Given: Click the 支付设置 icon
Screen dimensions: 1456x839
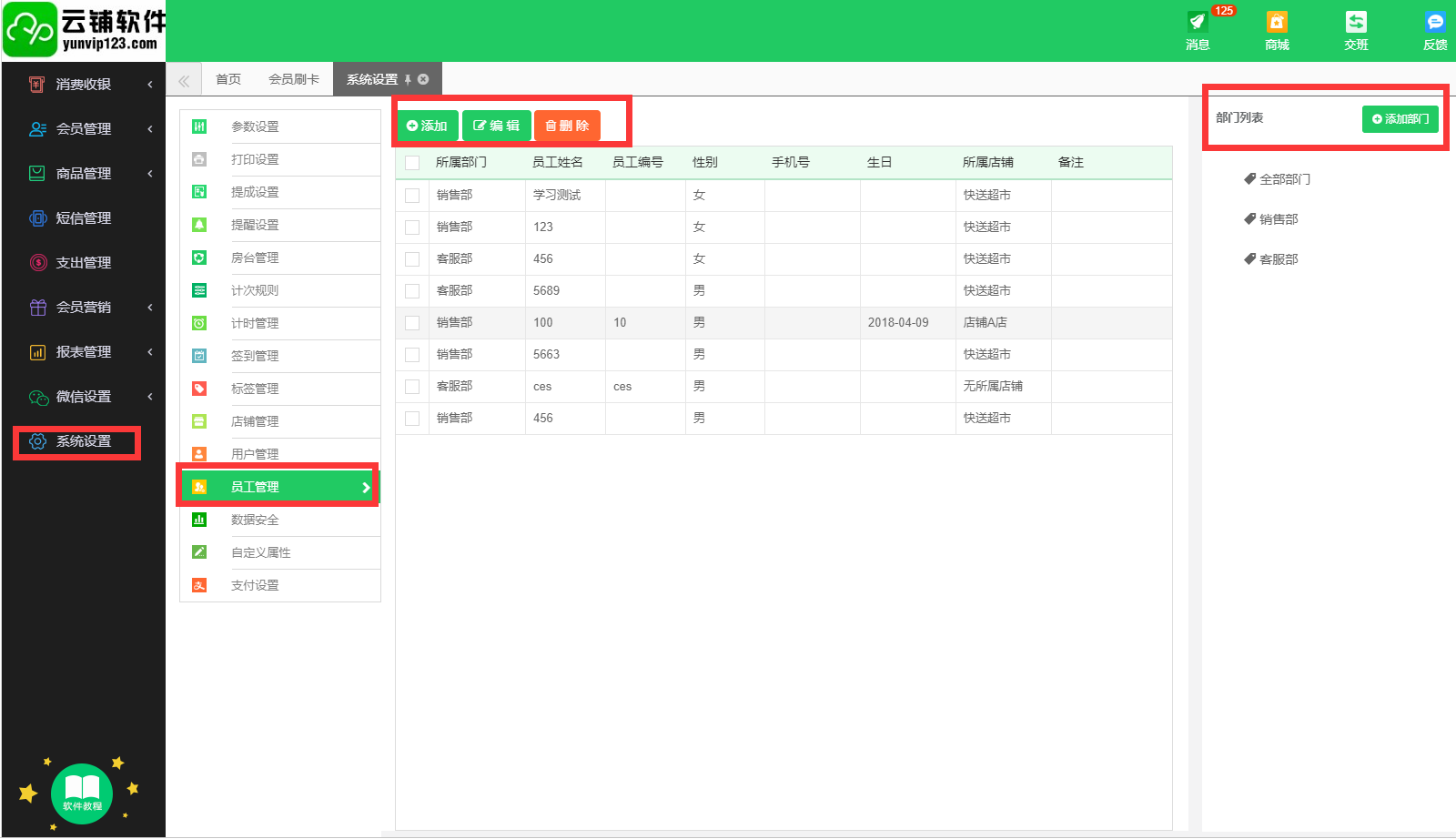Looking at the screenshot, I should (x=199, y=585).
